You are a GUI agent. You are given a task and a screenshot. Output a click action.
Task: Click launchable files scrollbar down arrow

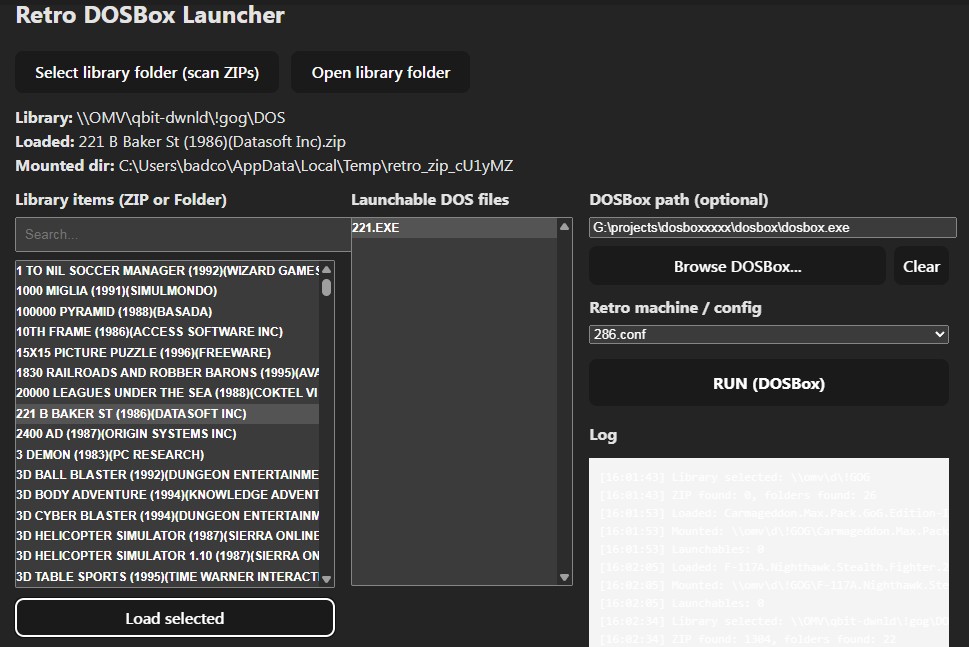pos(565,577)
